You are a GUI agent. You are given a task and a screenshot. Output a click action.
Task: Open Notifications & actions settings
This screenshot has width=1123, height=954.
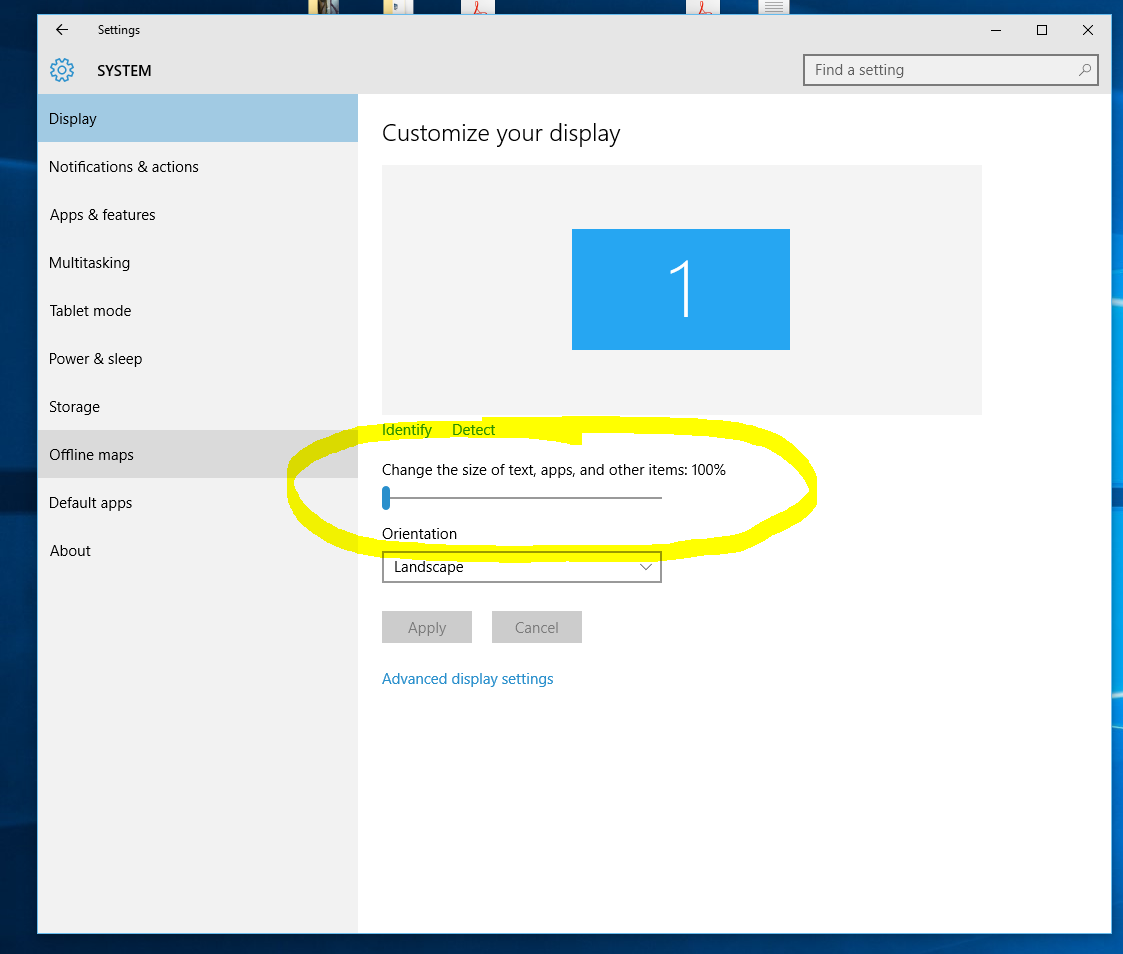tap(124, 167)
